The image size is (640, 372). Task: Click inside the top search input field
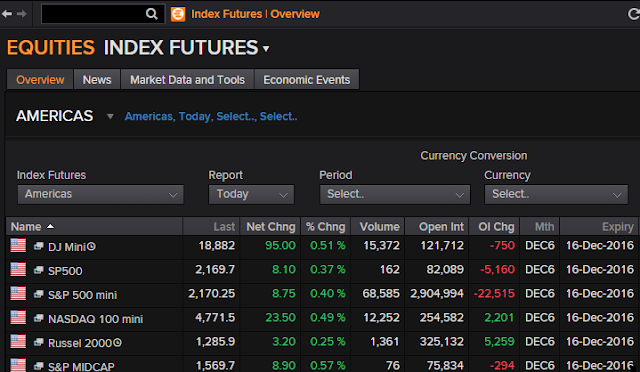point(93,14)
